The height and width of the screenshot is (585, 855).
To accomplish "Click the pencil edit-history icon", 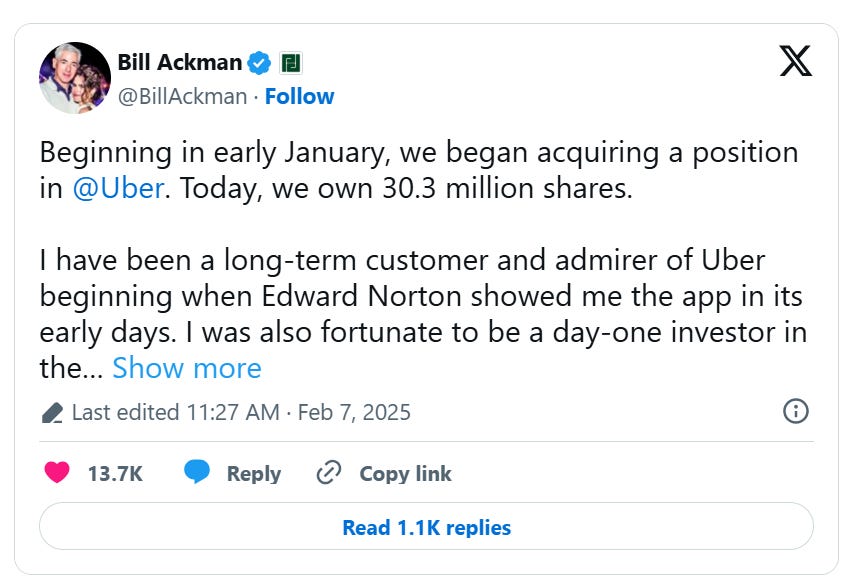I will (53, 412).
